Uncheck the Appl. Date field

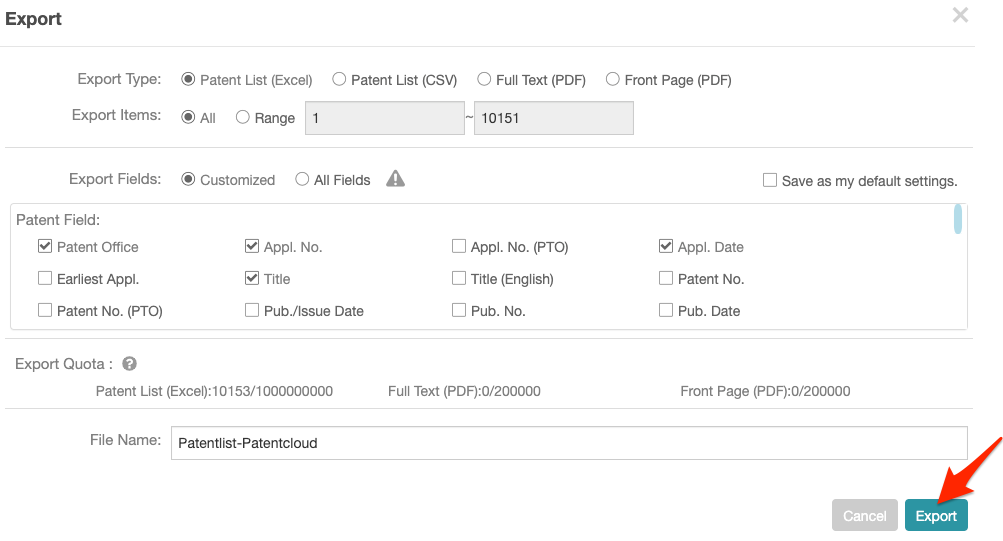click(x=666, y=246)
